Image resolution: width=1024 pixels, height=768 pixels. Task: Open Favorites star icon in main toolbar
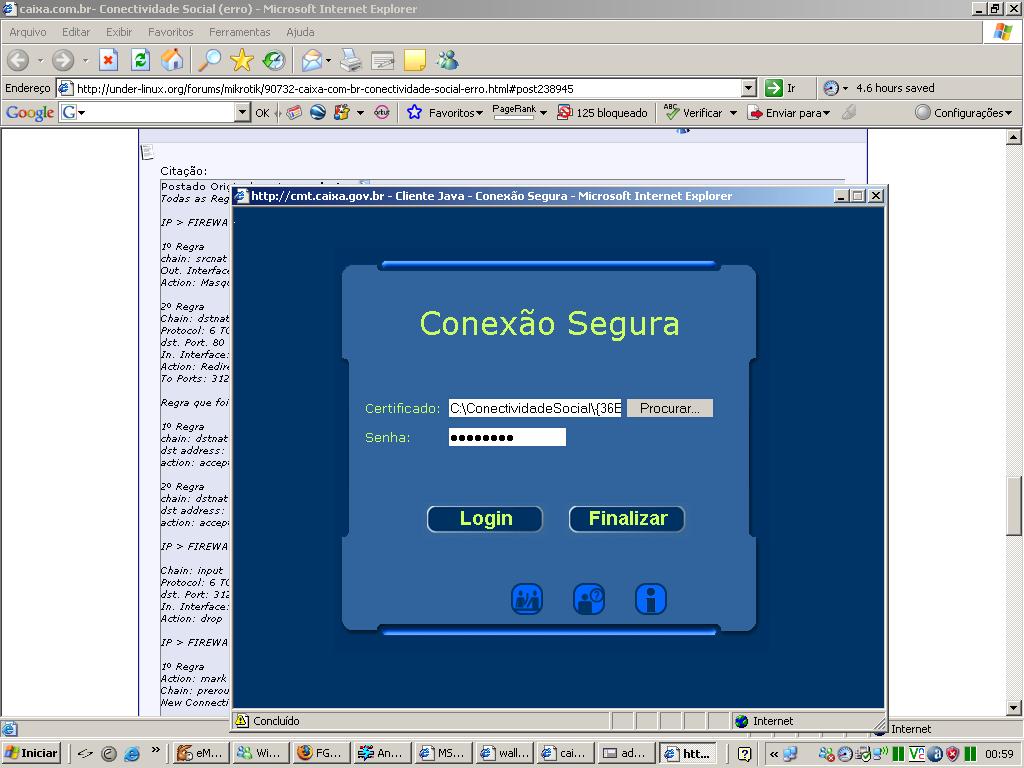[242, 60]
